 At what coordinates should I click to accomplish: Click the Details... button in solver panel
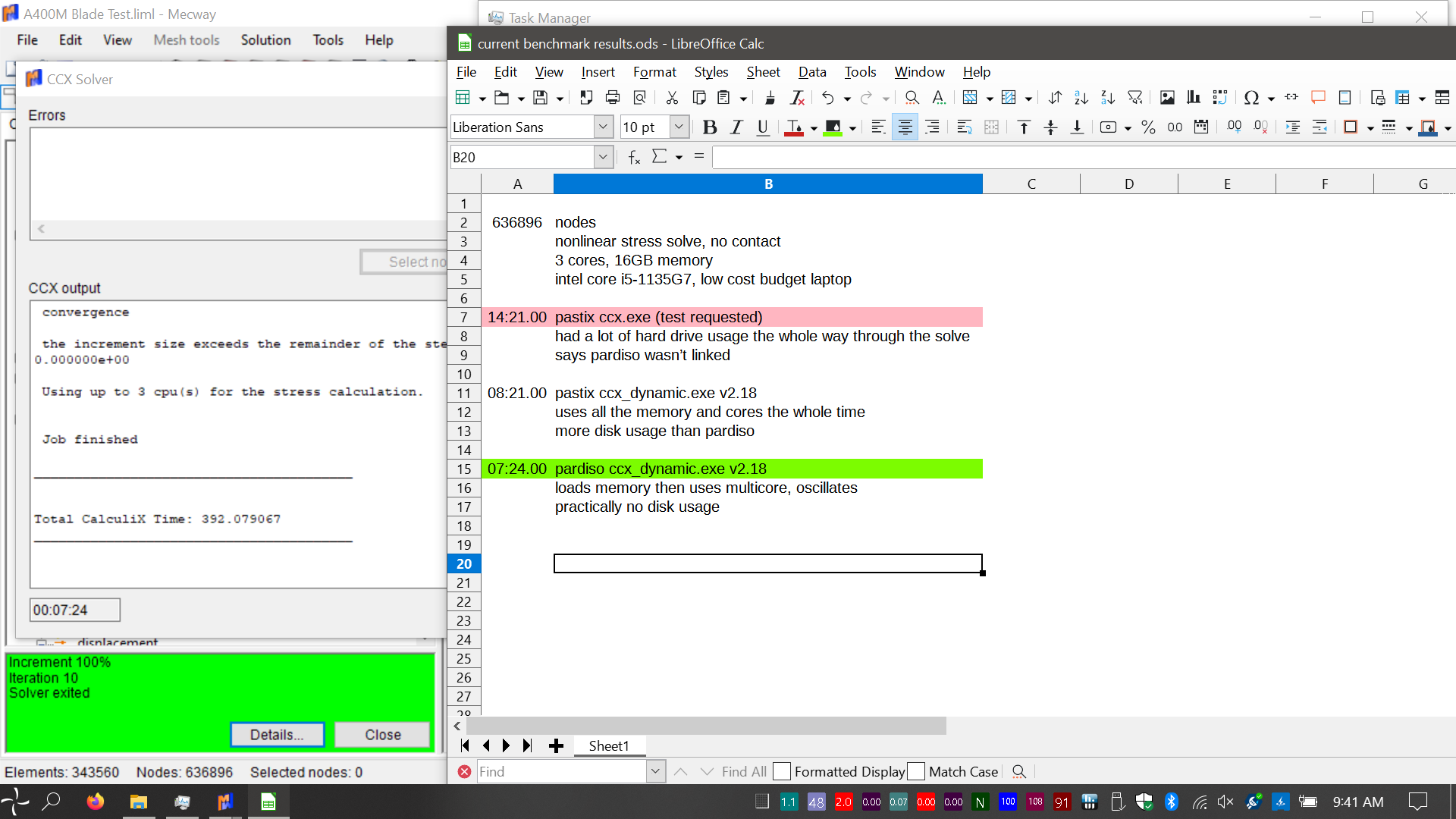click(278, 734)
